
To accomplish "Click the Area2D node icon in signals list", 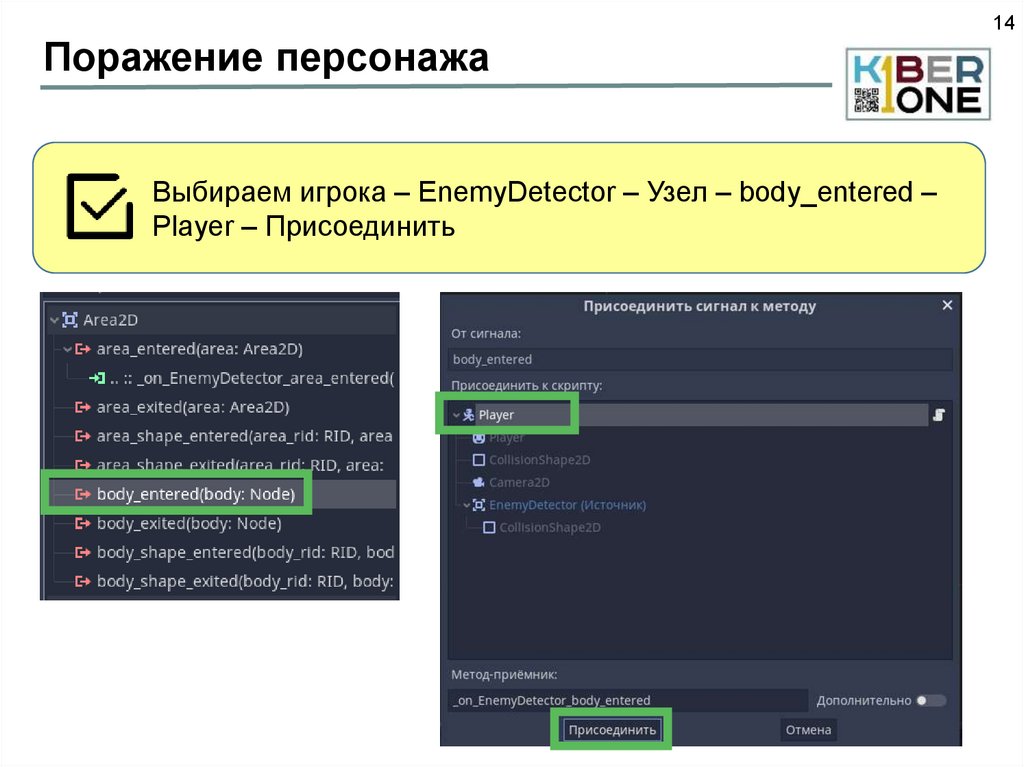I will [x=70, y=320].
